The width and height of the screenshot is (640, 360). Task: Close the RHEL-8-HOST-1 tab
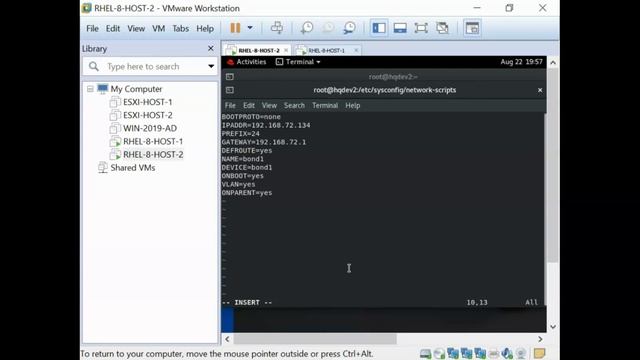pyautogui.click(x=356, y=50)
